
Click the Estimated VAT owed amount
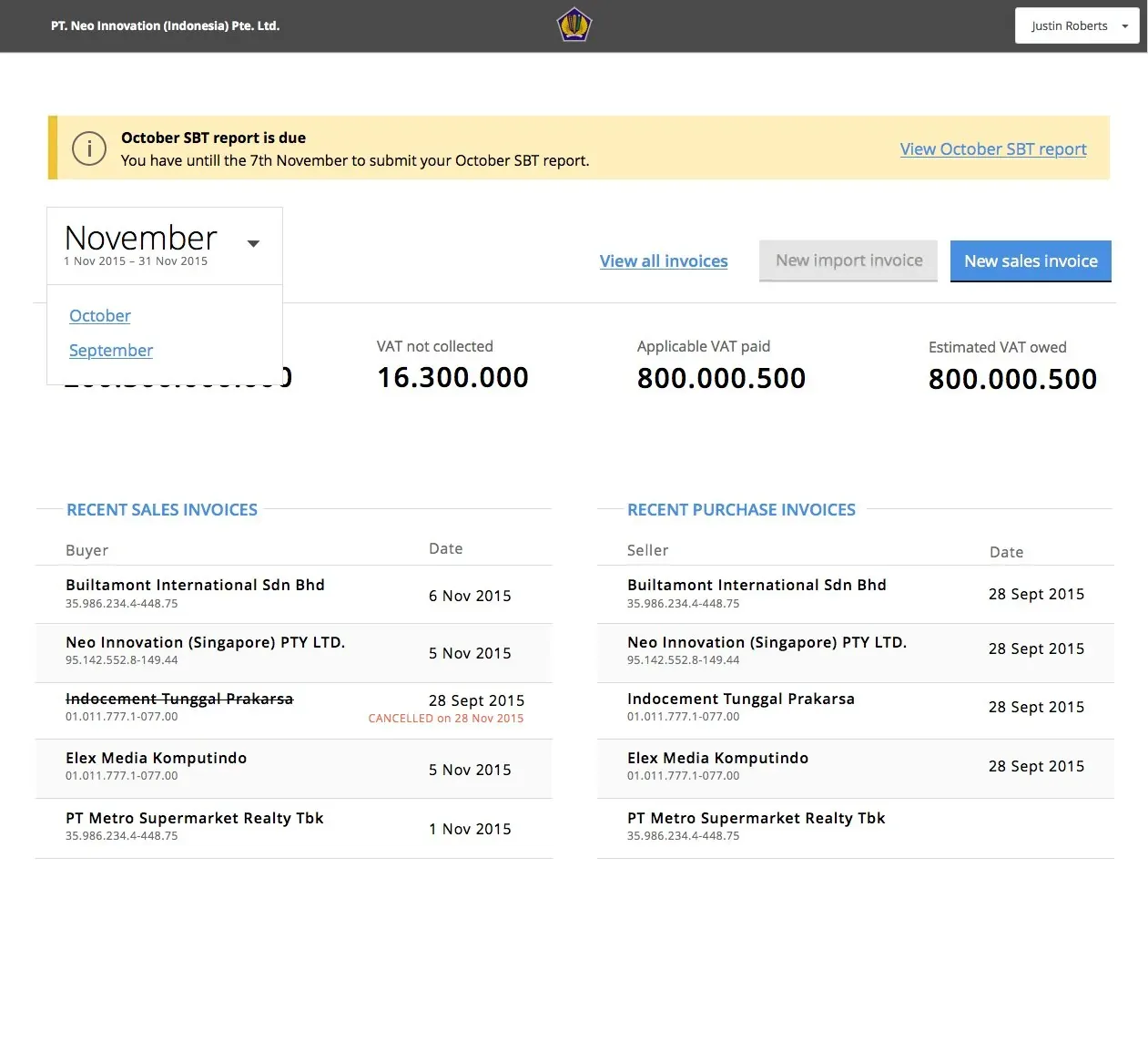[1012, 379]
